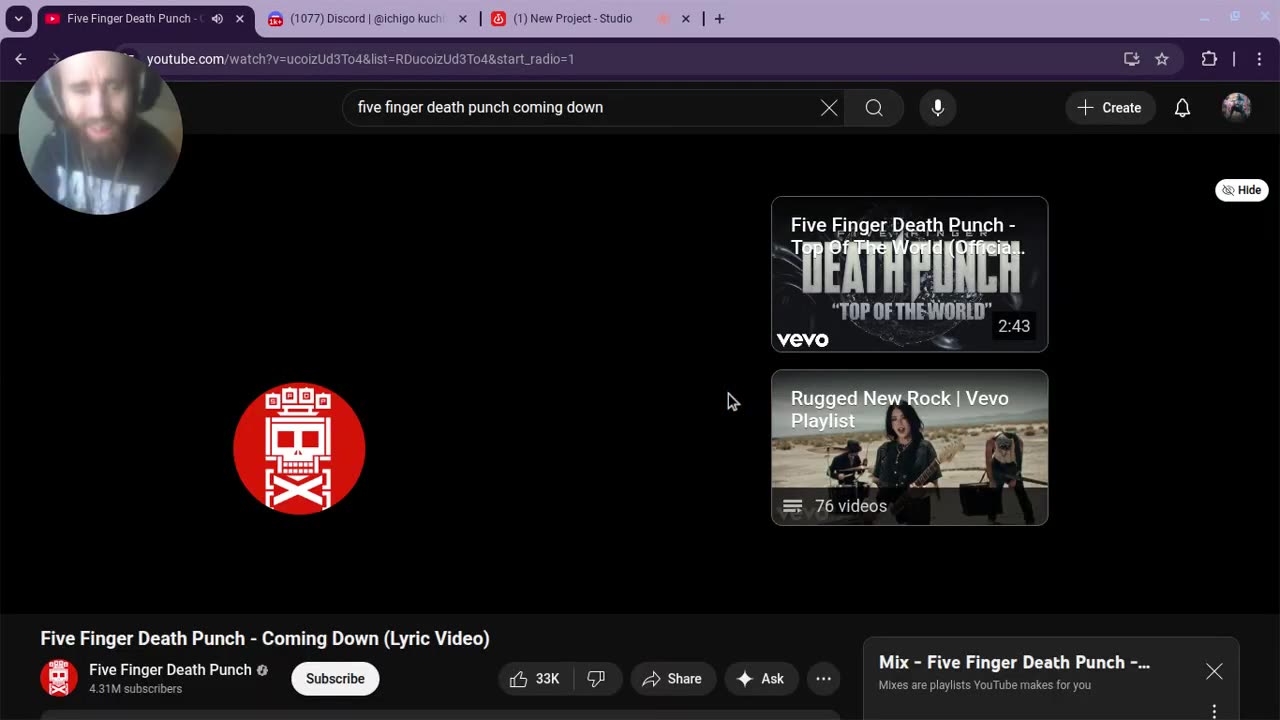Open the tab search dropdown arrow
This screenshot has height=720, width=1280.
pyautogui.click(x=18, y=18)
